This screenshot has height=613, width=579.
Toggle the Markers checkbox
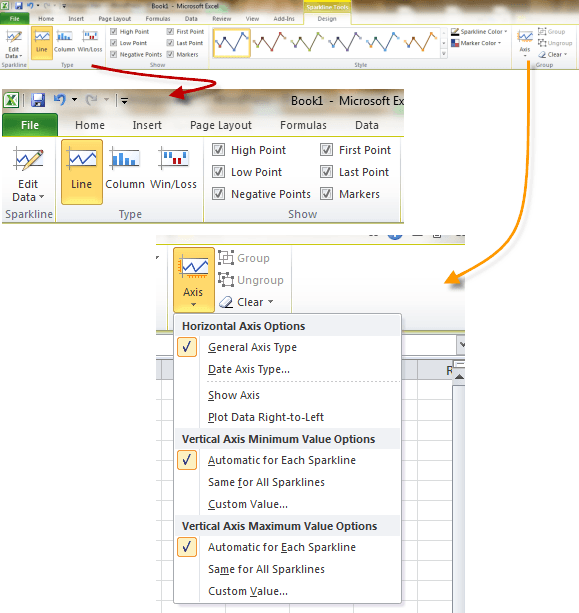[x=326, y=194]
